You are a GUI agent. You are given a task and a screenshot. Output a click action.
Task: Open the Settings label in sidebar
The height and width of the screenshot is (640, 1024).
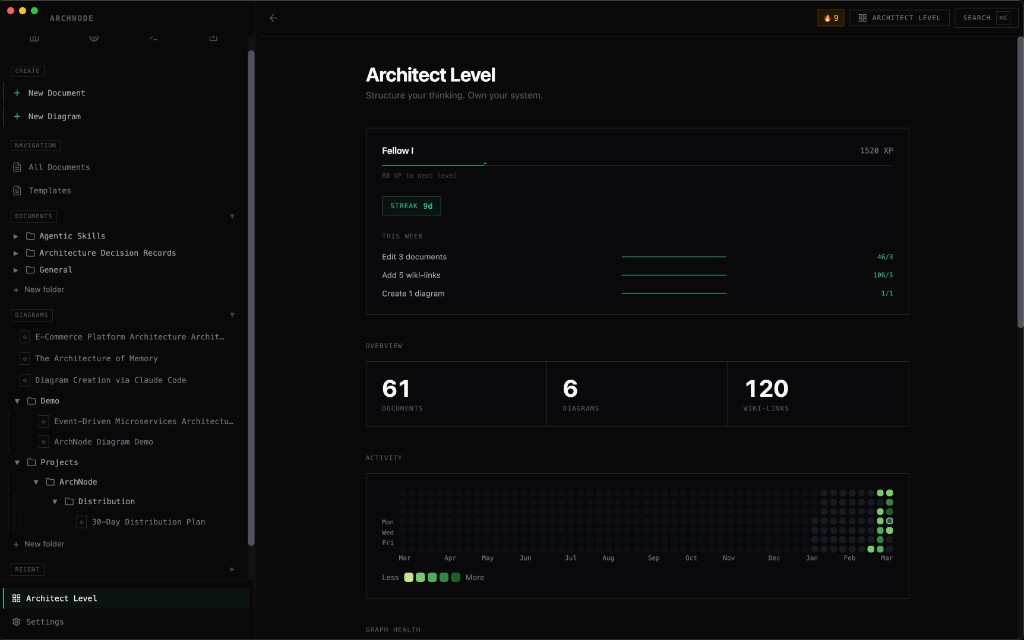pos(45,622)
